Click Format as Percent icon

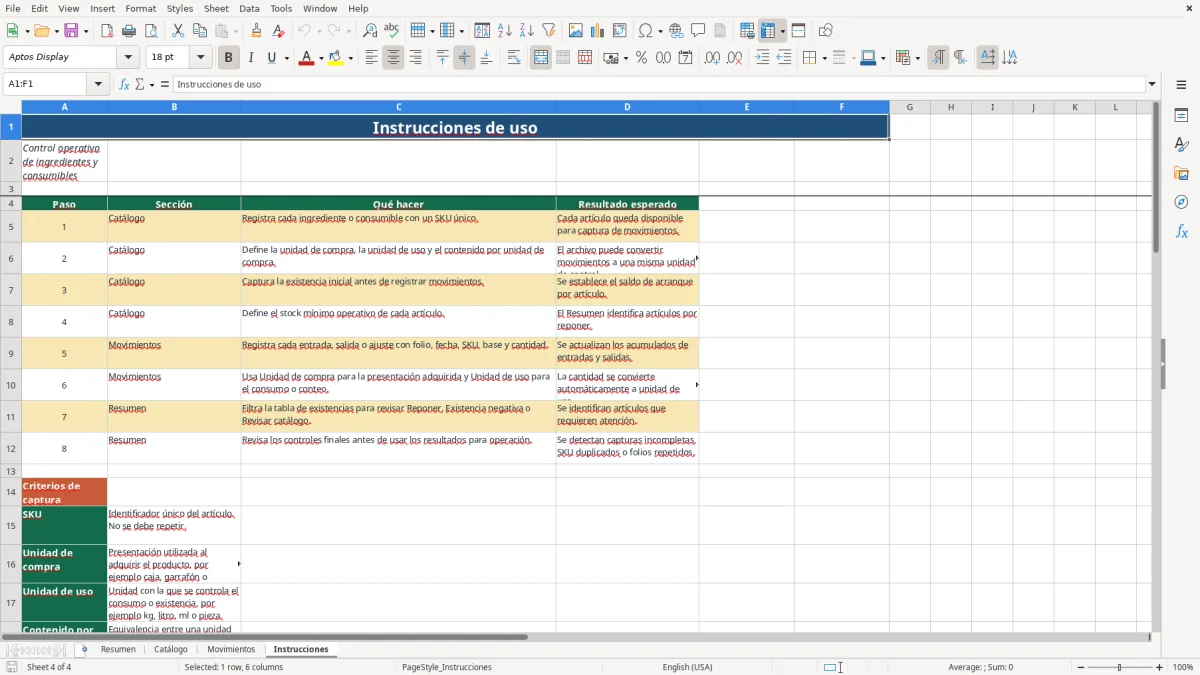642,58
